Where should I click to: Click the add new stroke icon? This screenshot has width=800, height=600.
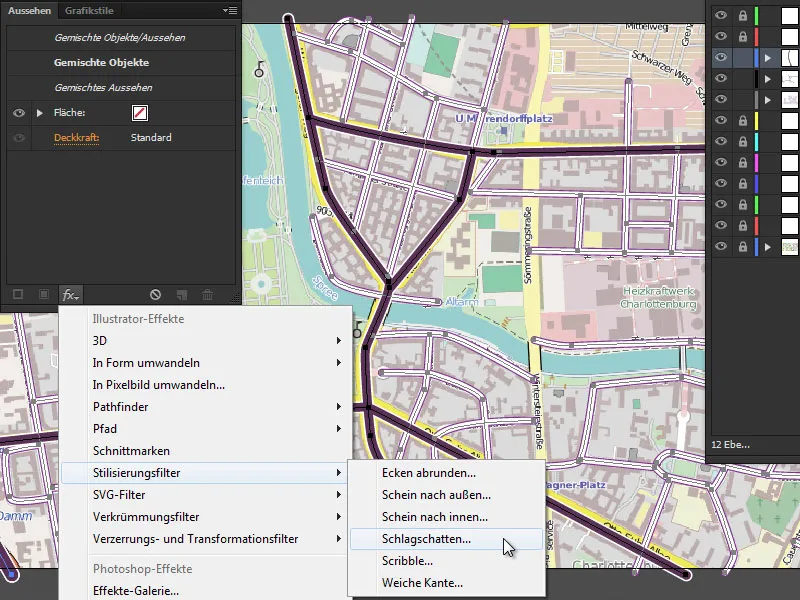pos(18,295)
